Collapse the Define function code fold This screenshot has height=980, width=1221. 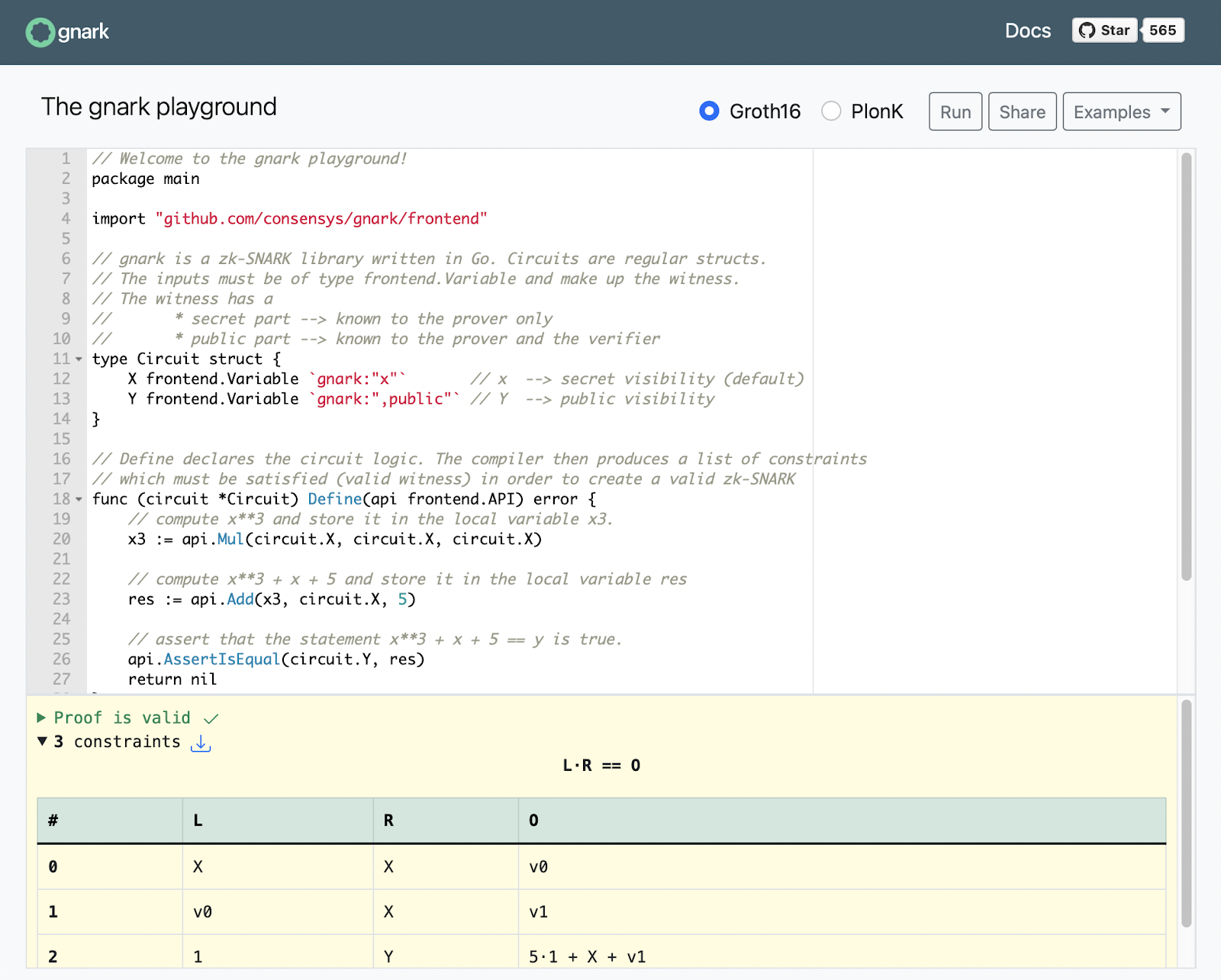[x=79, y=499]
